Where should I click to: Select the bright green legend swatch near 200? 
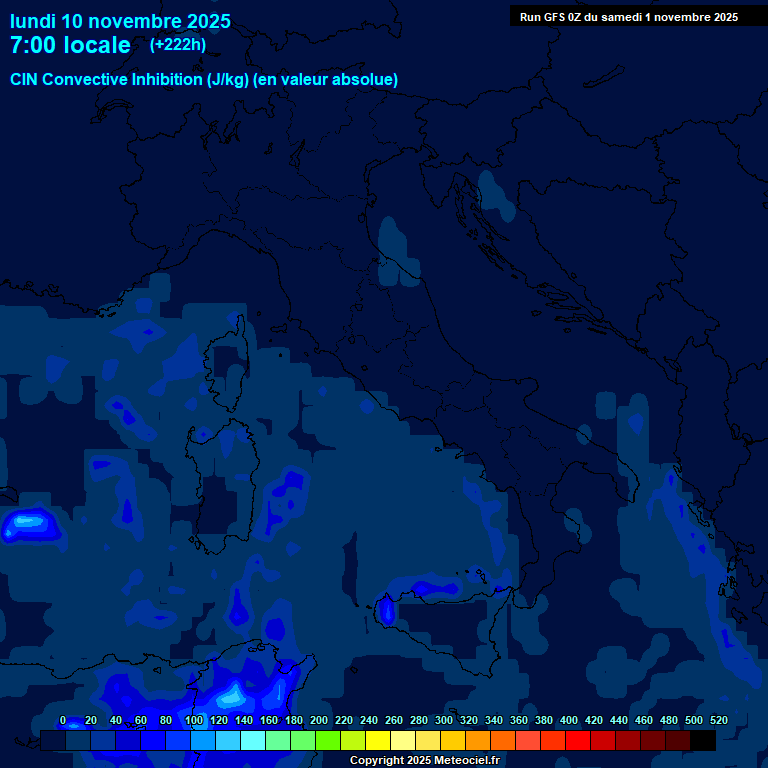tap(328, 740)
